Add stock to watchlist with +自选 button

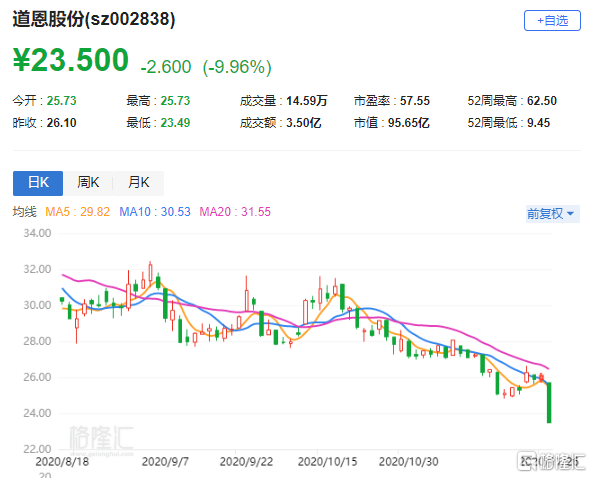[552, 20]
